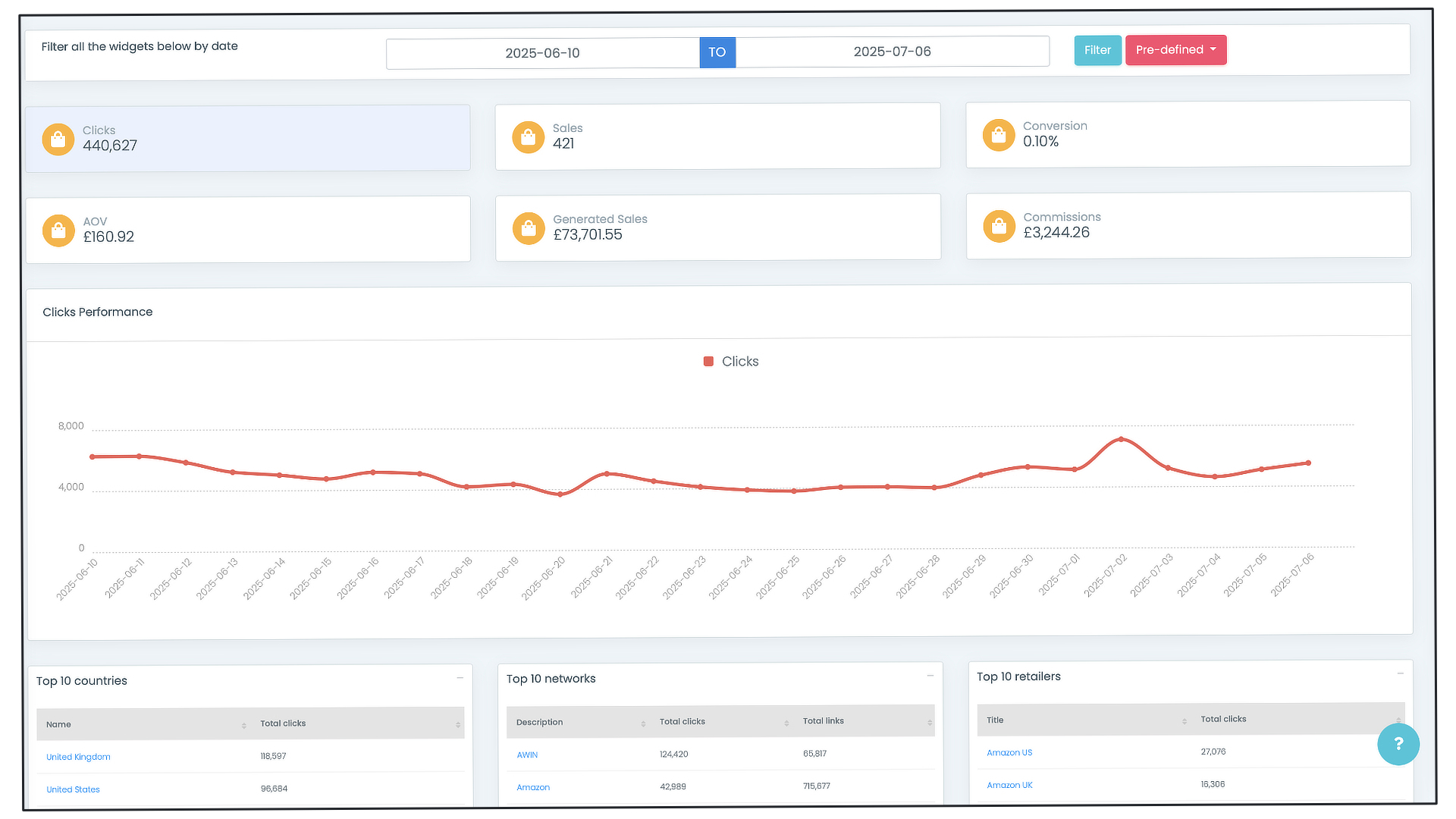The width and height of the screenshot is (1456, 819).
Task: Click the Conversion card bag icon
Action: click(x=998, y=135)
